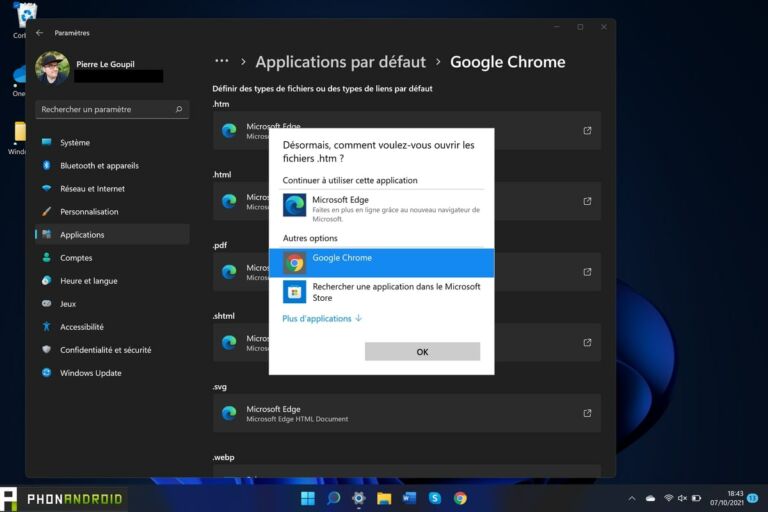Open external link icon for .html row
This screenshot has width=768, height=512.
(x=587, y=201)
